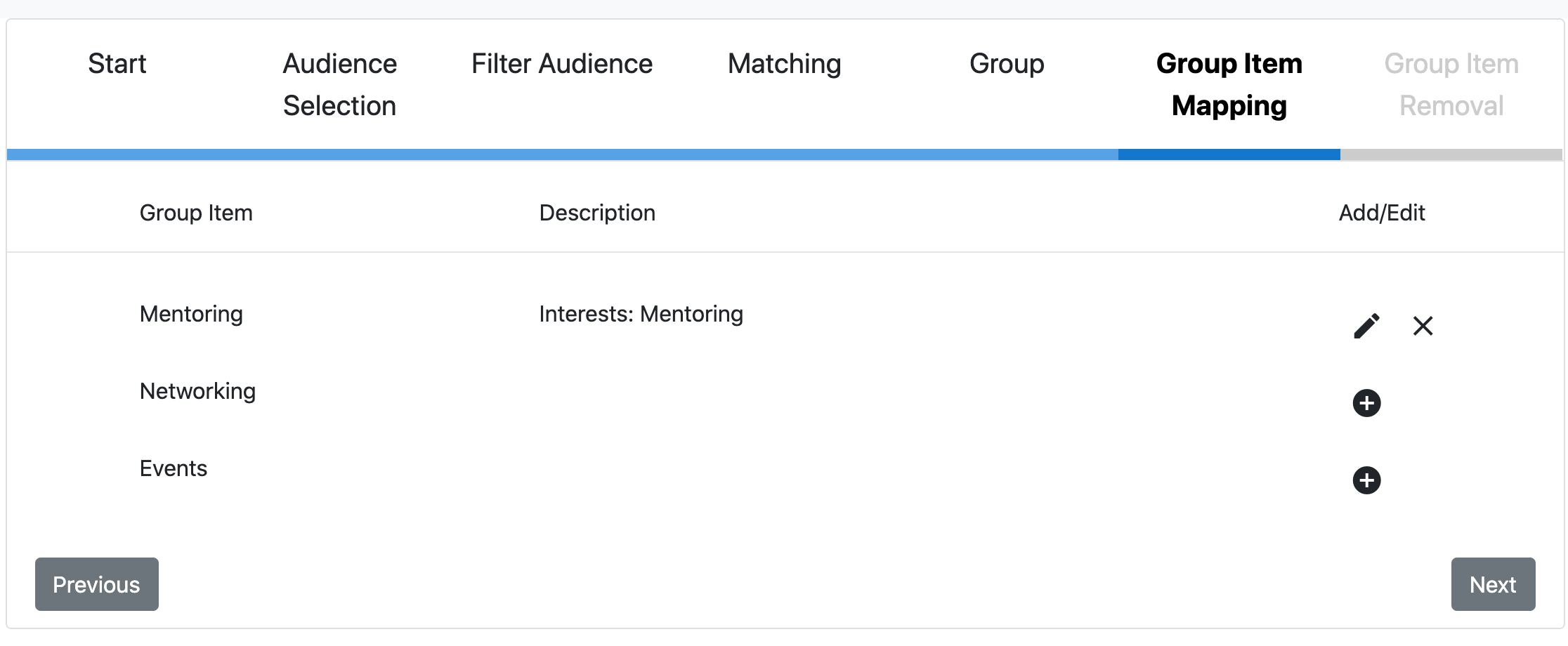Jump to Group Item Removal step

click(1451, 85)
